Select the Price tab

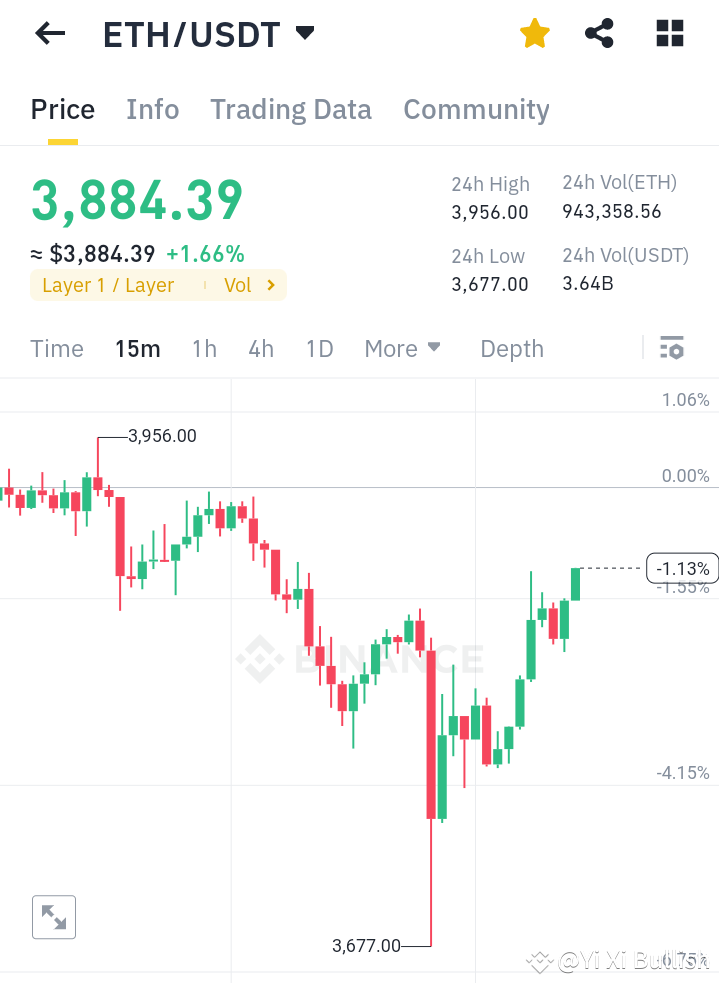[62, 110]
